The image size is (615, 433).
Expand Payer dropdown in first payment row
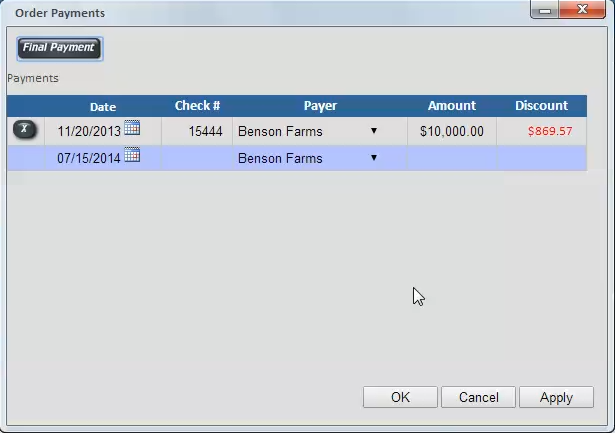[374, 131]
